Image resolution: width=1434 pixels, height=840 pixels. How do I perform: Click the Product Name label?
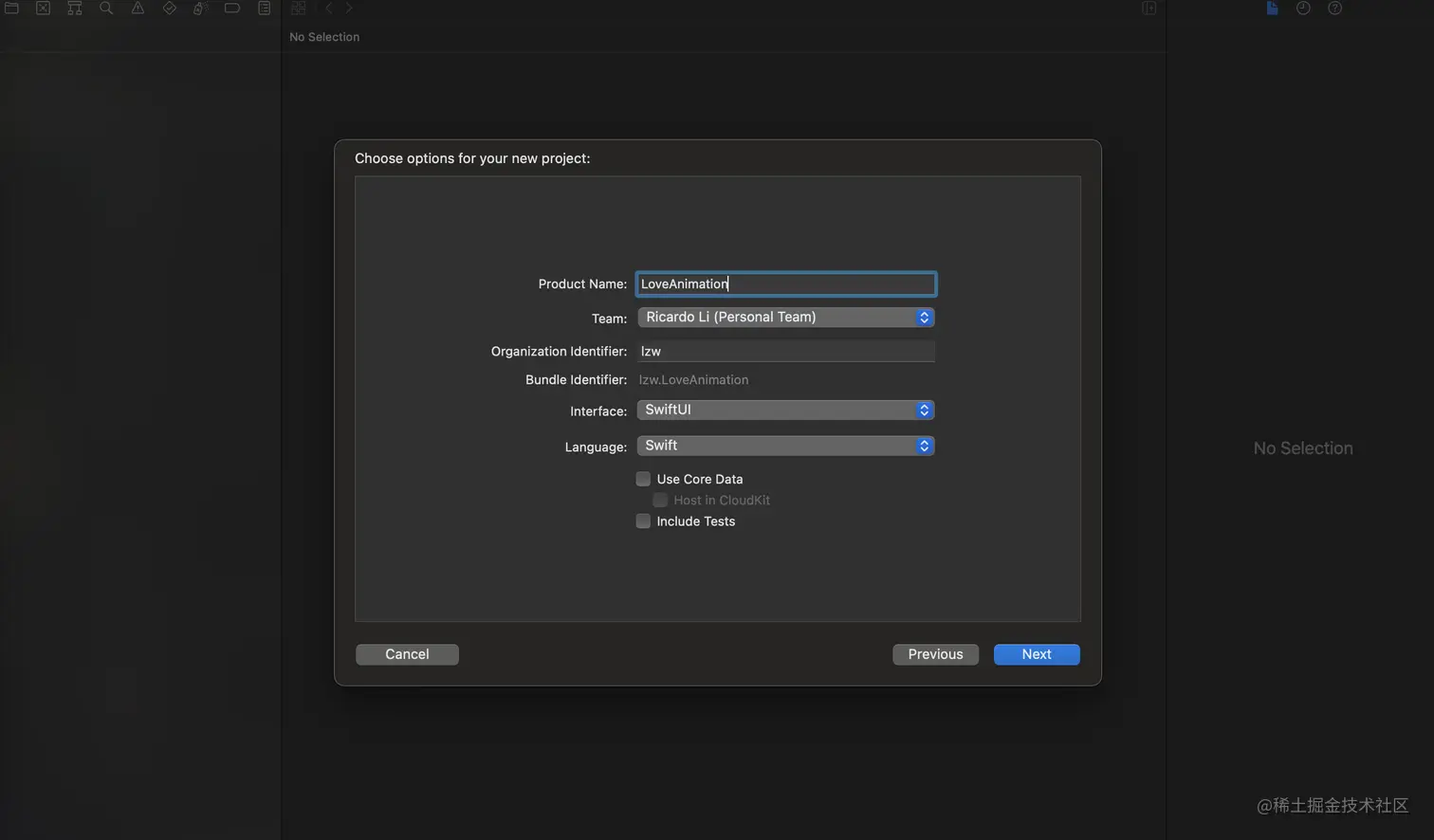582,283
